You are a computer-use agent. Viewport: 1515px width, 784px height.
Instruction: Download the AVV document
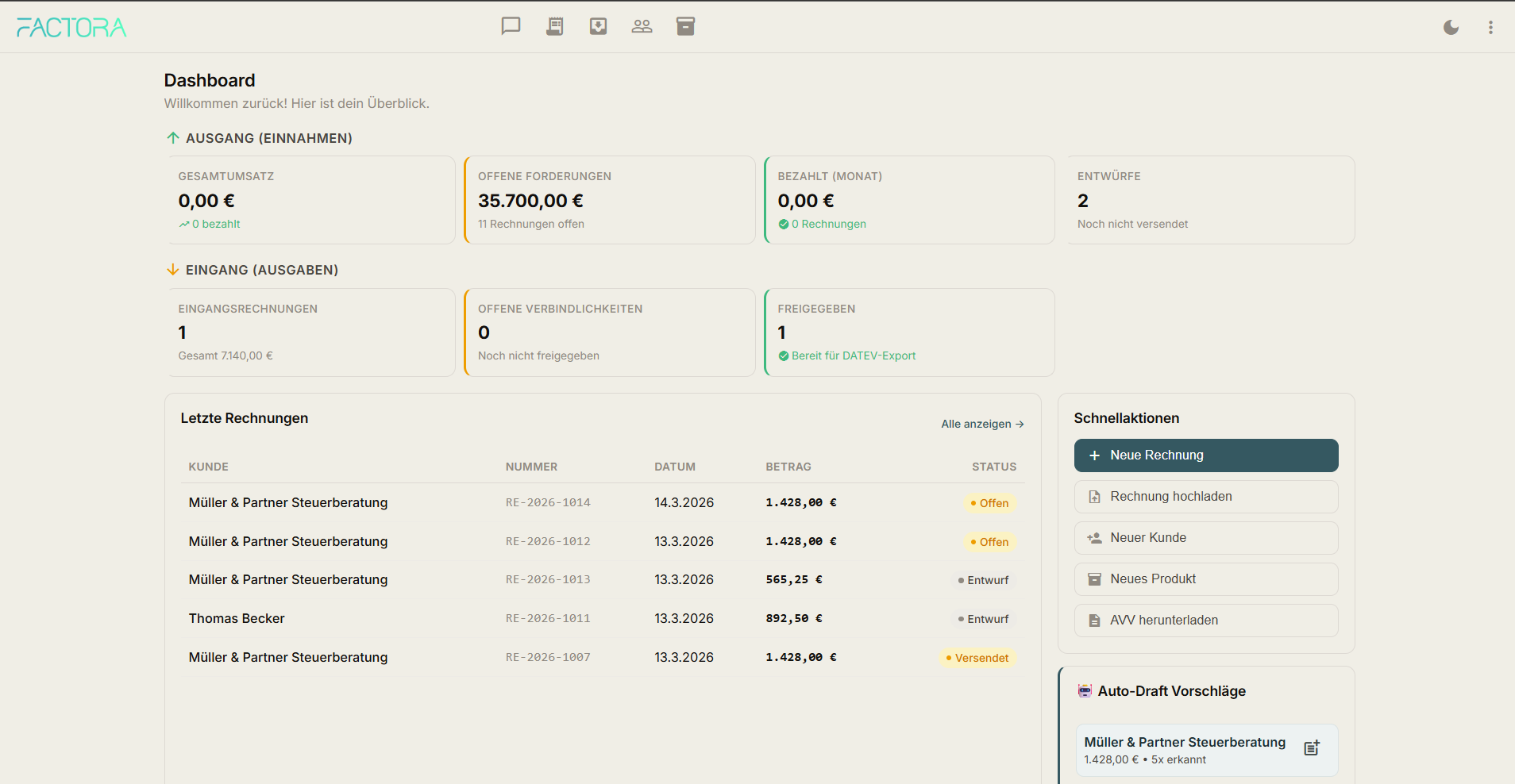click(x=1205, y=621)
